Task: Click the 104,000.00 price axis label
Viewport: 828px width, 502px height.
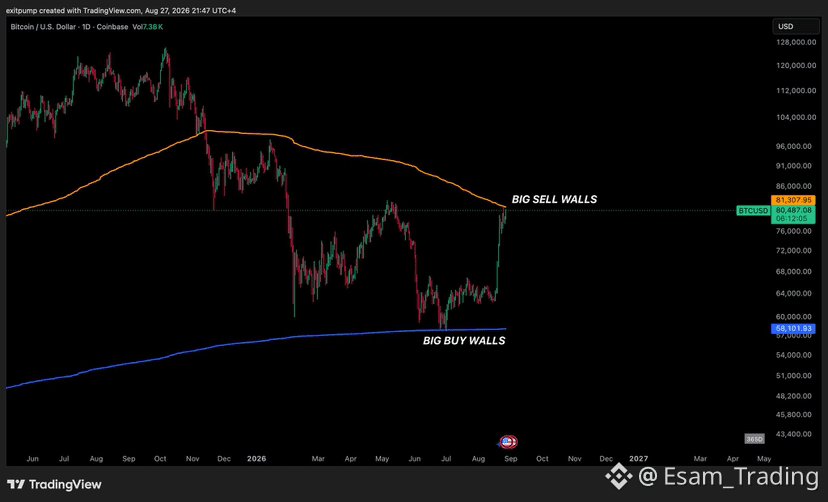Action: [796, 117]
